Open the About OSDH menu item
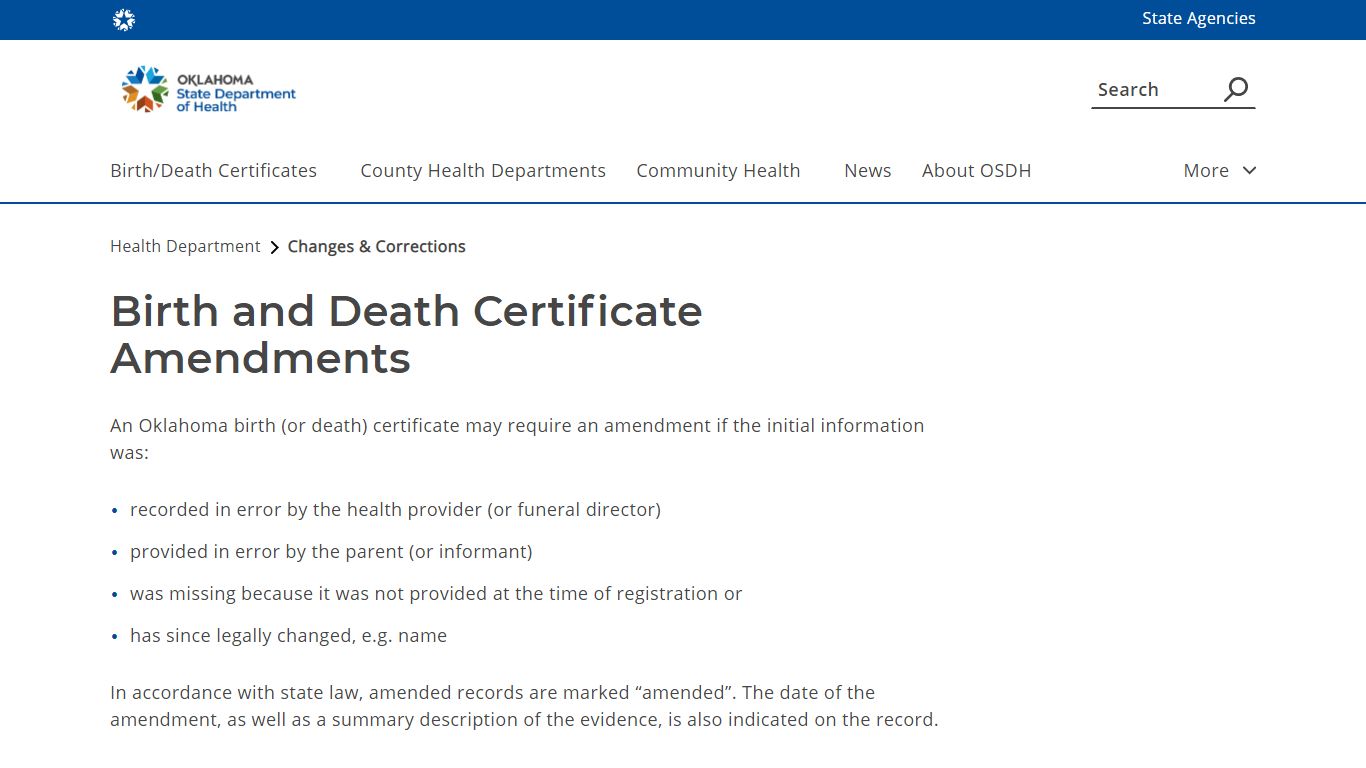The height and width of the screenshot is (768, 1366). point(976,170)
